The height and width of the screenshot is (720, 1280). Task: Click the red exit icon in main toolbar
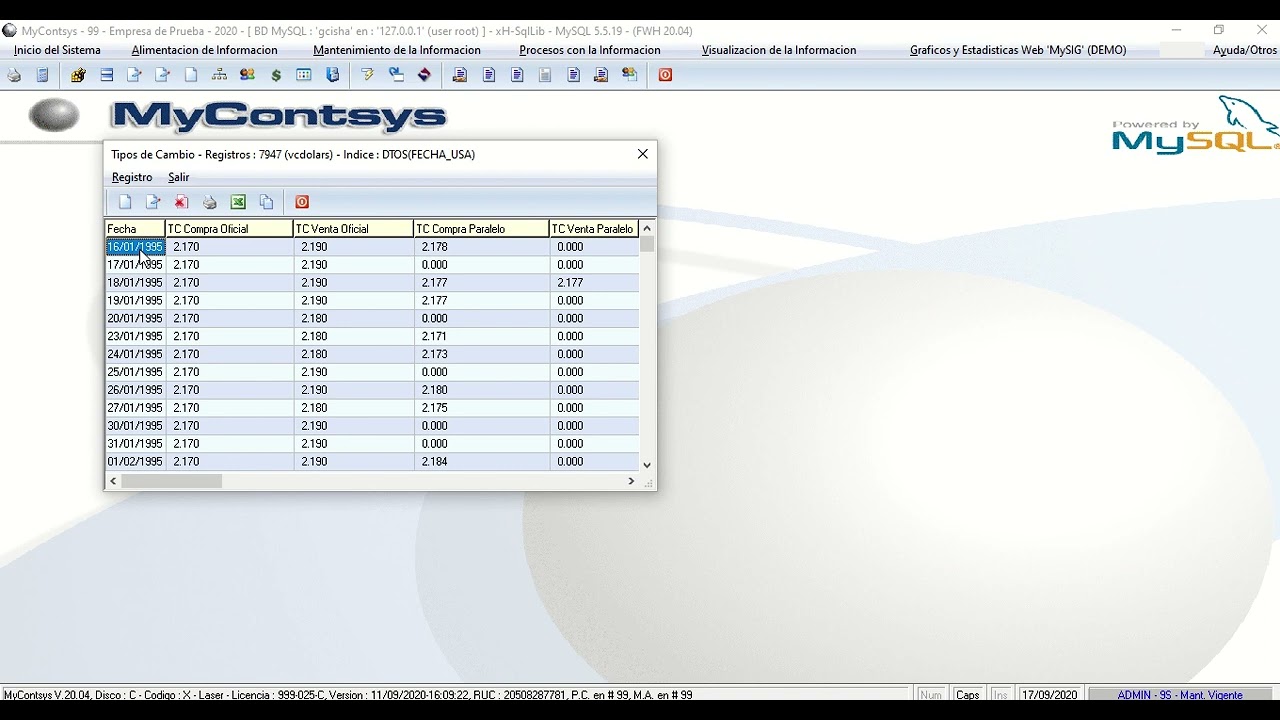665,75
